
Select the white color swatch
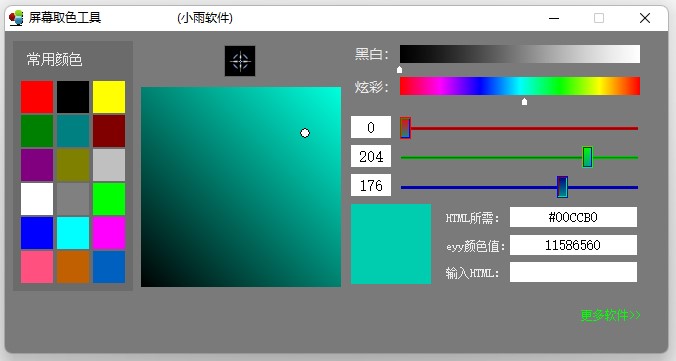tap(37, 199)
